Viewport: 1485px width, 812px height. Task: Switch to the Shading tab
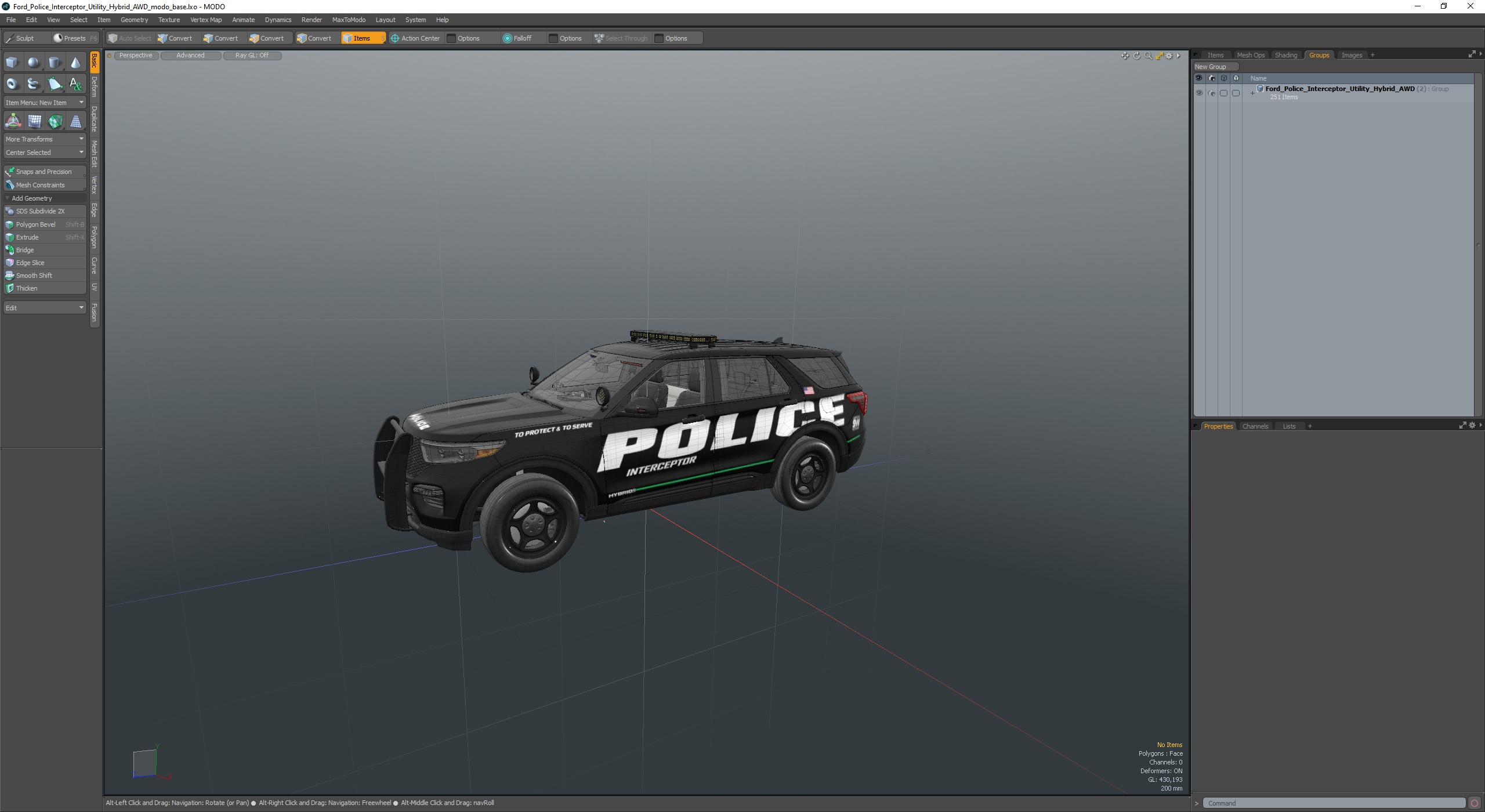coord(1285,55)
